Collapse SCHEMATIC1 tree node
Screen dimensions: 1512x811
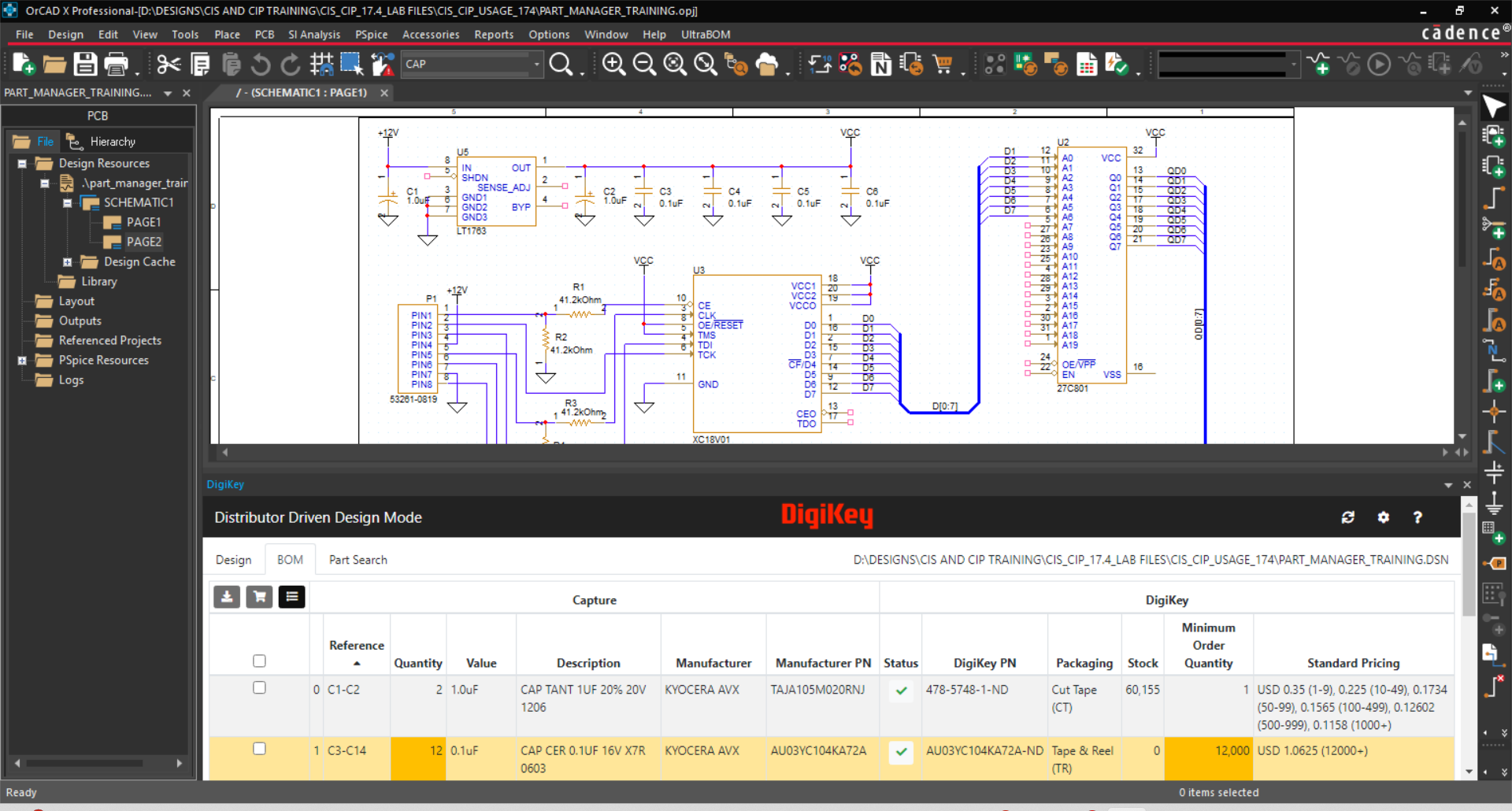pos(68,203)
